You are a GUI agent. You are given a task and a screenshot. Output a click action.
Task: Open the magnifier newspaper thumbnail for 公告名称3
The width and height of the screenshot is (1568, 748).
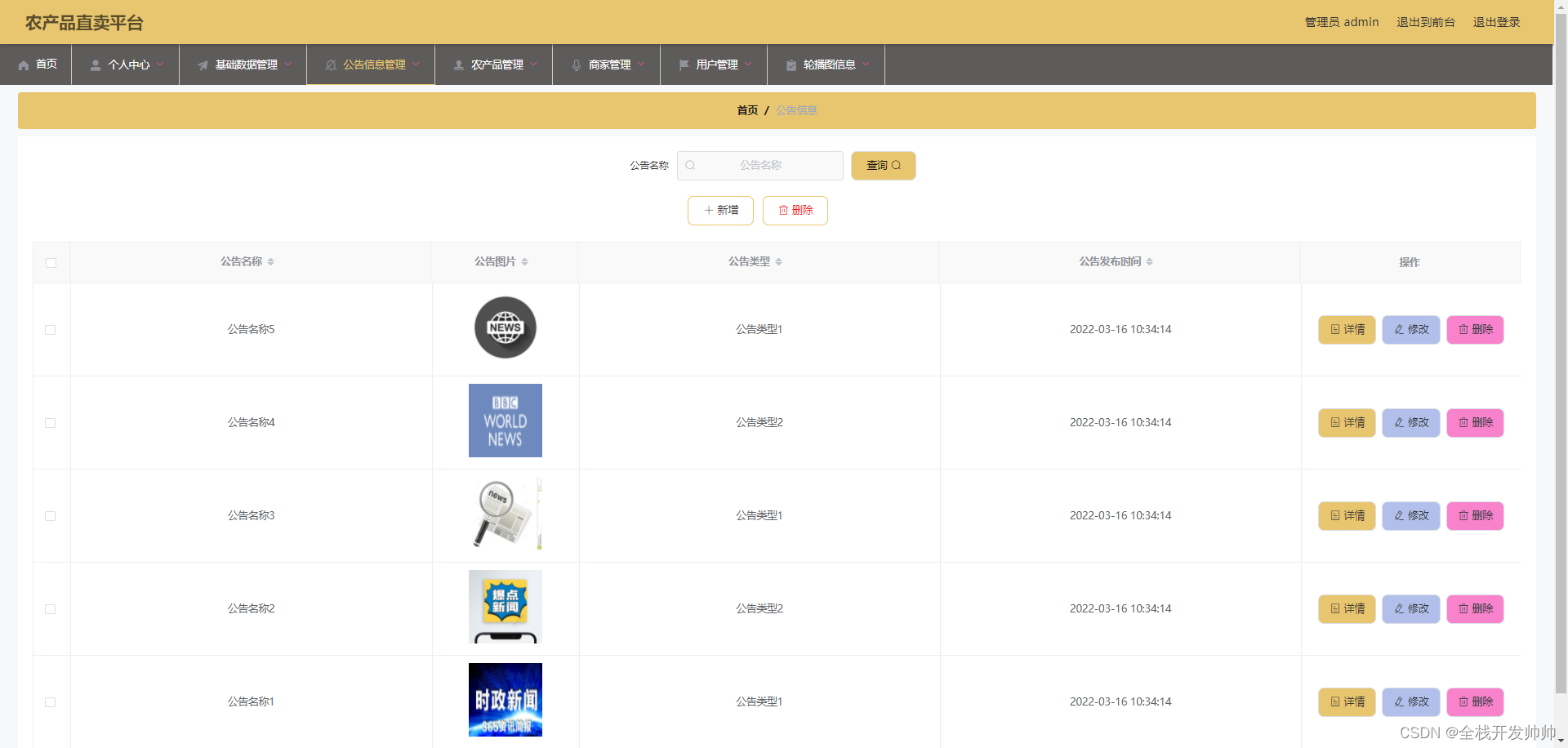(x=506, y=514)
